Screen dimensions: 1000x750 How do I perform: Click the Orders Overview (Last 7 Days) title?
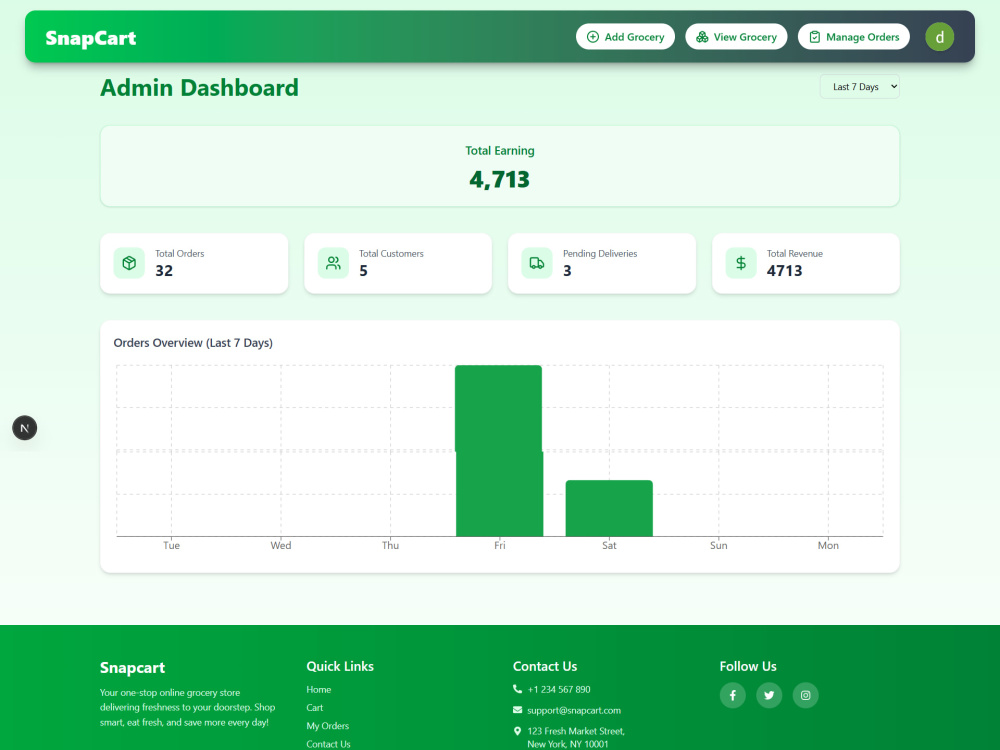[193, 343]
